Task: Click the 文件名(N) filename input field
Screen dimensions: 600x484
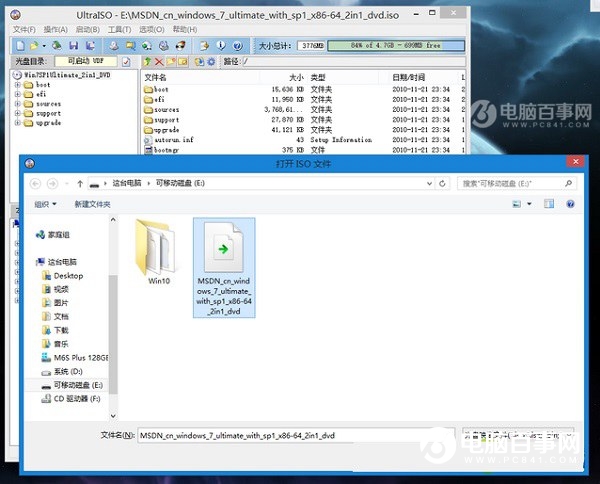Action: coord(297,435)
